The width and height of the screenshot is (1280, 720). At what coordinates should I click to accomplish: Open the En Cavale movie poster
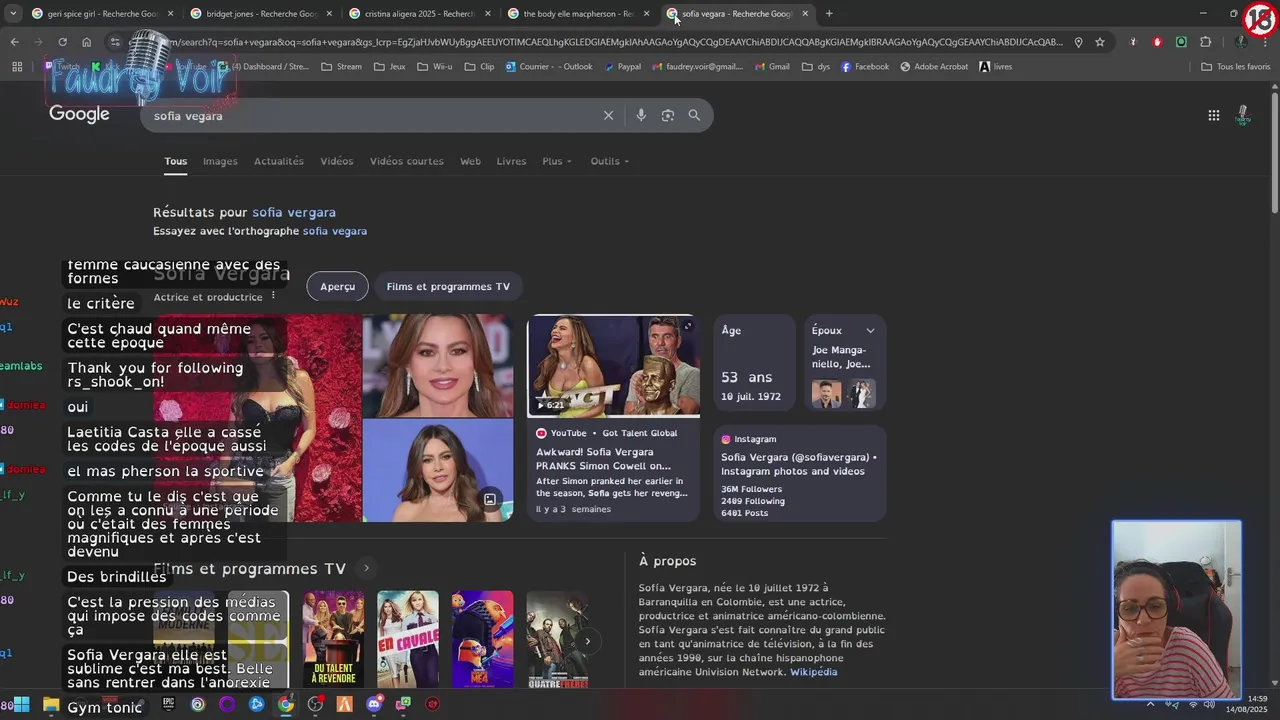(x=407, y=639)
